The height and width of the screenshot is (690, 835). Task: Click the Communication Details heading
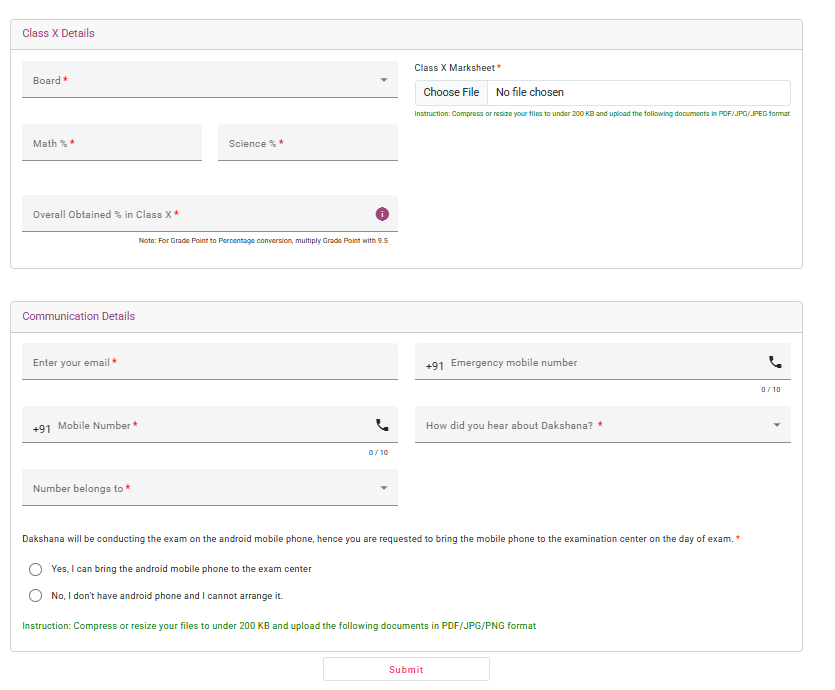[79, 316]
